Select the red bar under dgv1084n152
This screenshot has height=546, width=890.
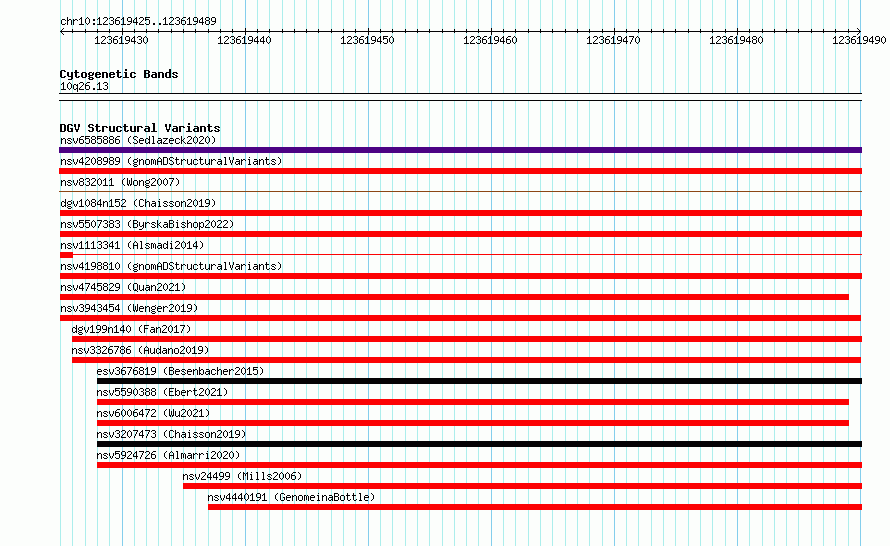point(460,213)
